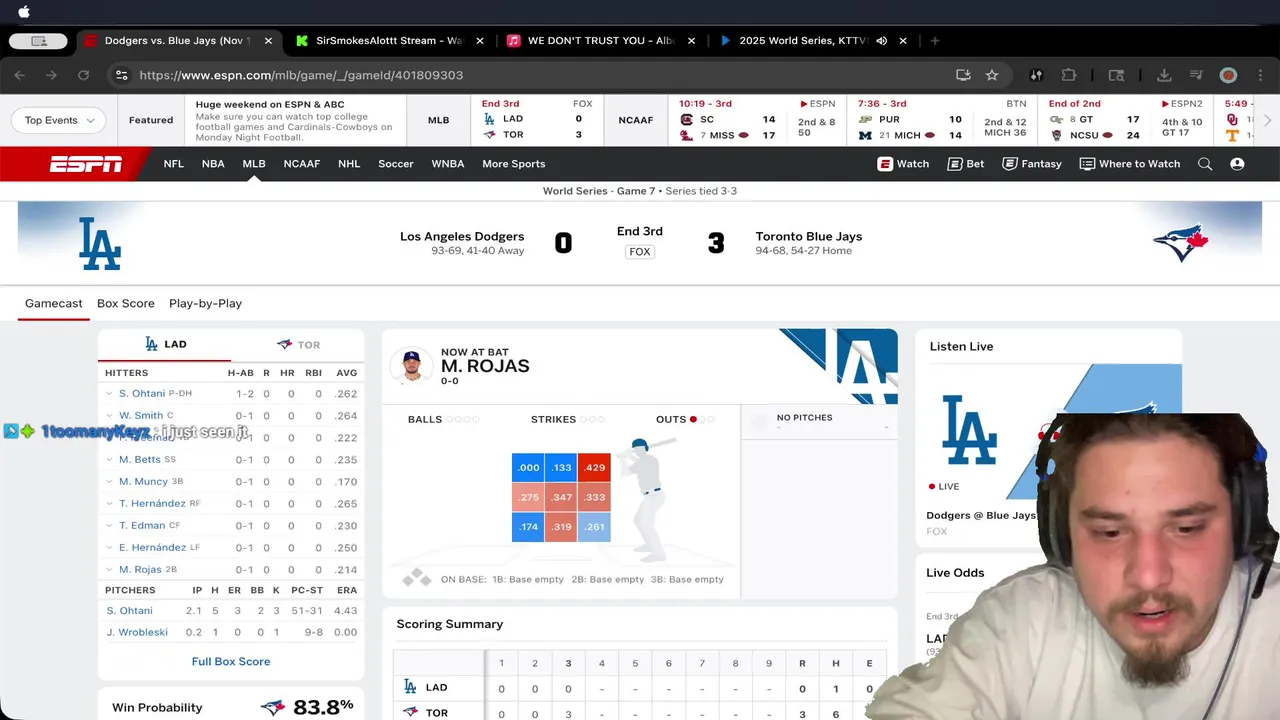Mute the 2025 World Series tab audio
This screenshot has width=1280, height=720.
tap(881, 41)
